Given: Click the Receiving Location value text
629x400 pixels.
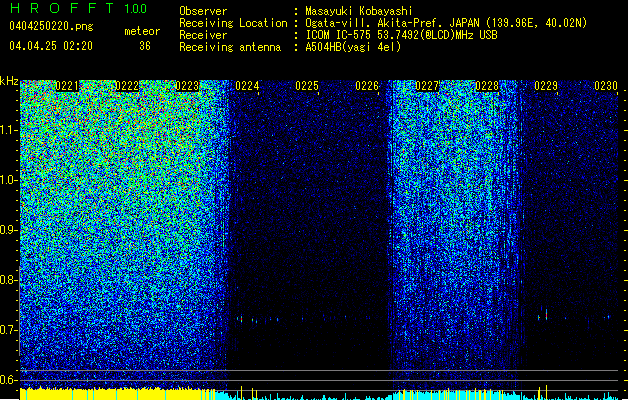Looking at the screenshot, I should point(446,23).
